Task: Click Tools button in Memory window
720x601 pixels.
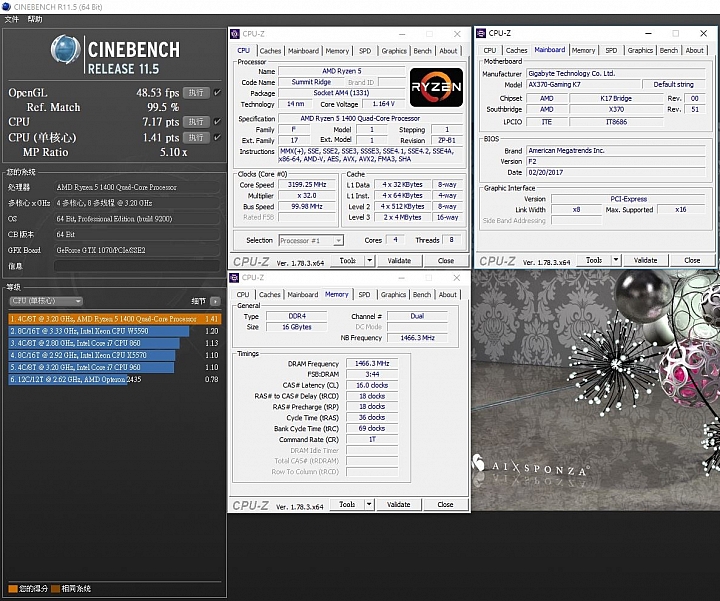Action: pyautogui.click(x=347, y=505)
